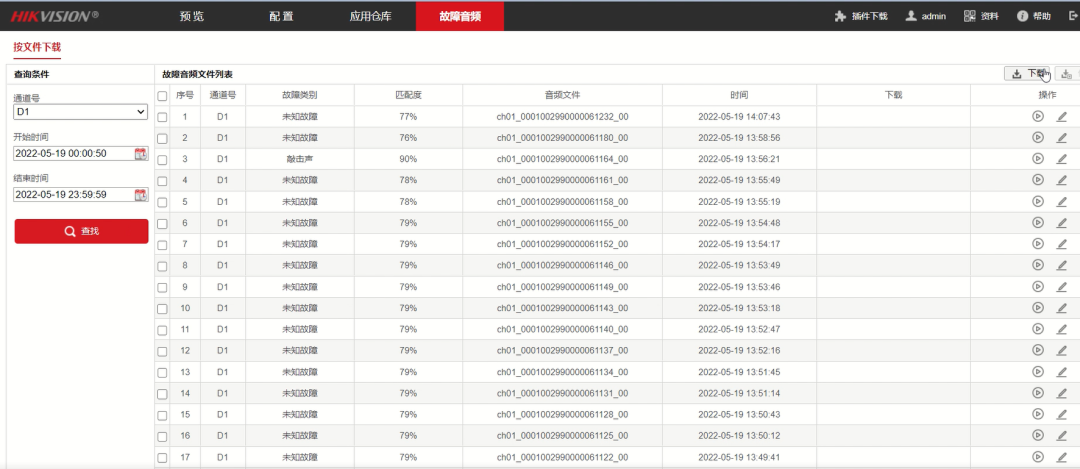The height and width of the screenshot is (469, 1080).
Task: Open calendar picker for 结束时间
Action: click(x=141, y=194)
